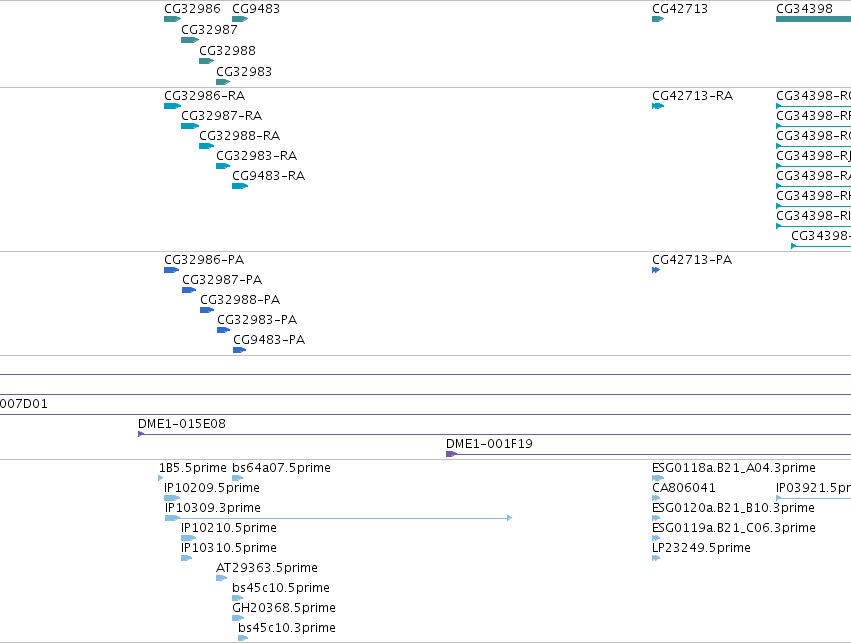The image size is (851, 643).
Task: Click the IP10309.3prime EST feature line
Action: (338, 518)
